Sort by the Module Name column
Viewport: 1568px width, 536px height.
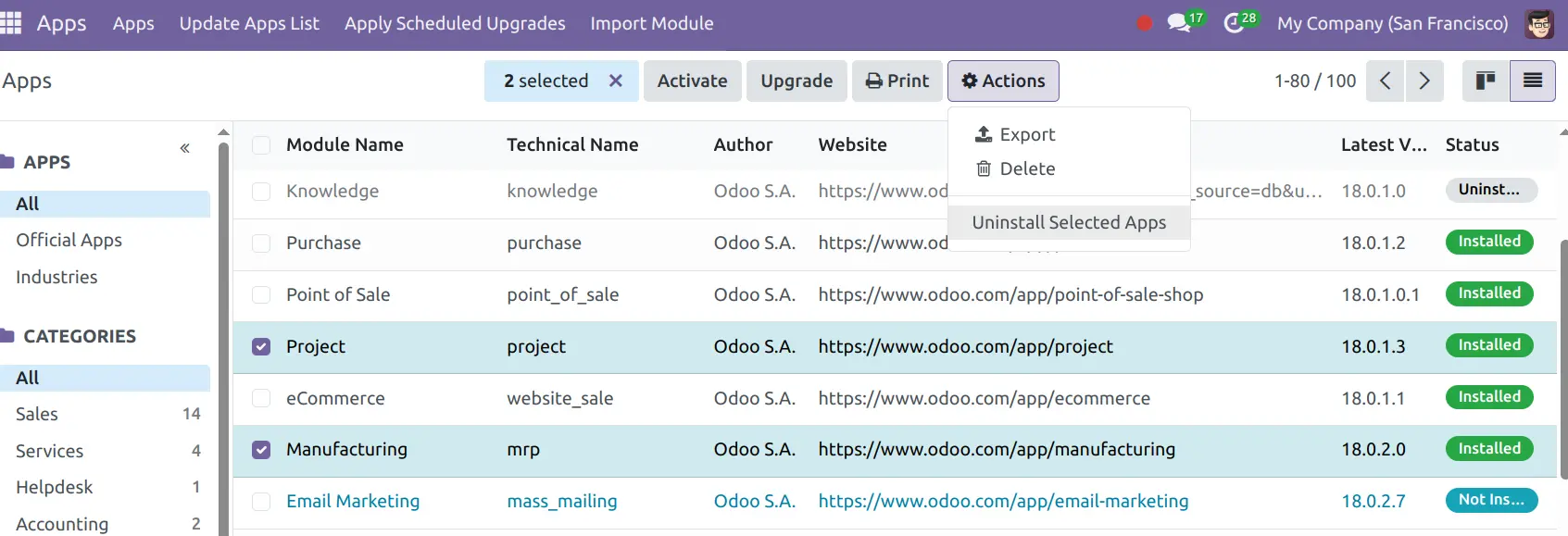coord(345,144)
